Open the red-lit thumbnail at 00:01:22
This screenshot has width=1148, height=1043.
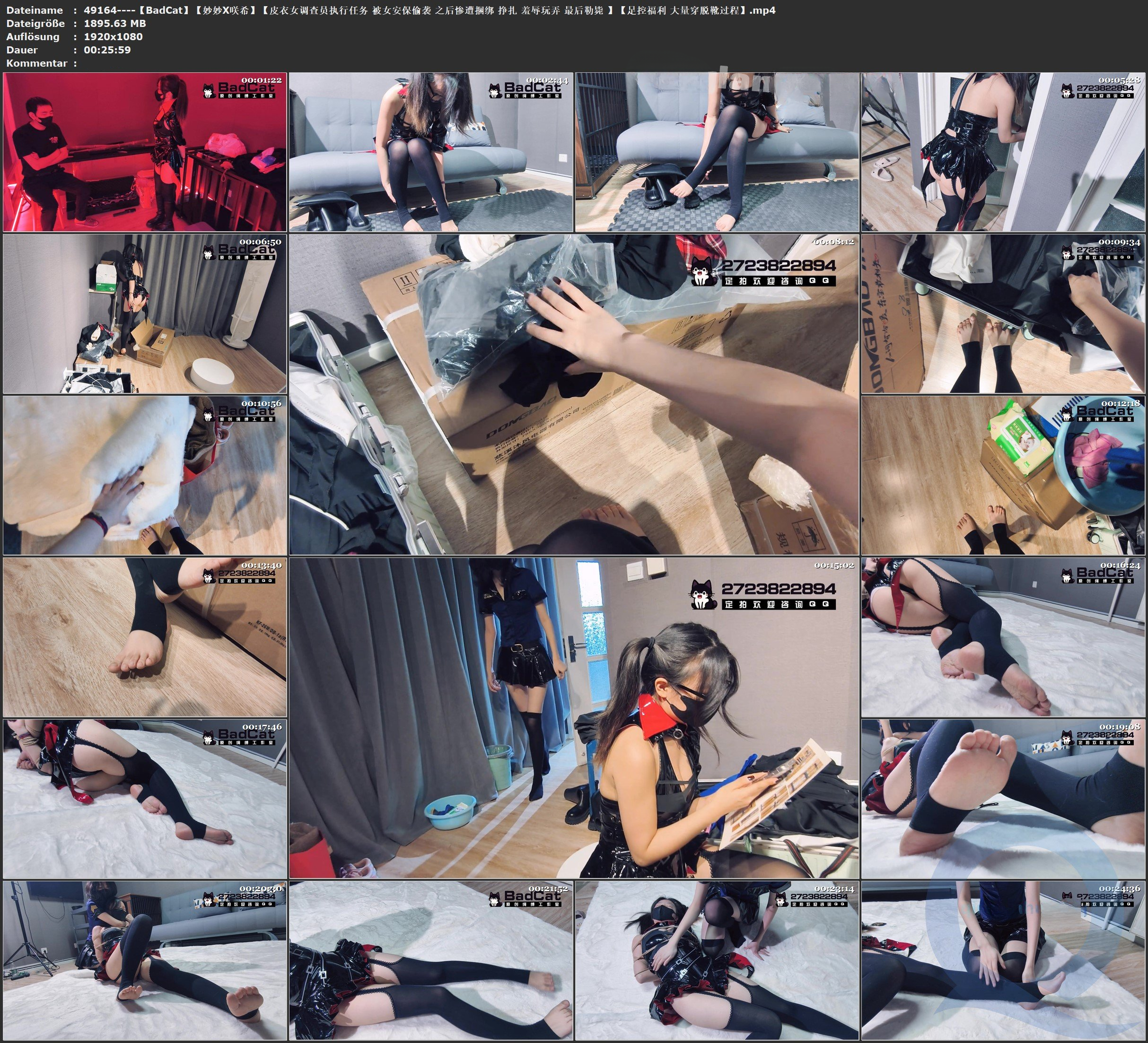[x=145, y=152]
